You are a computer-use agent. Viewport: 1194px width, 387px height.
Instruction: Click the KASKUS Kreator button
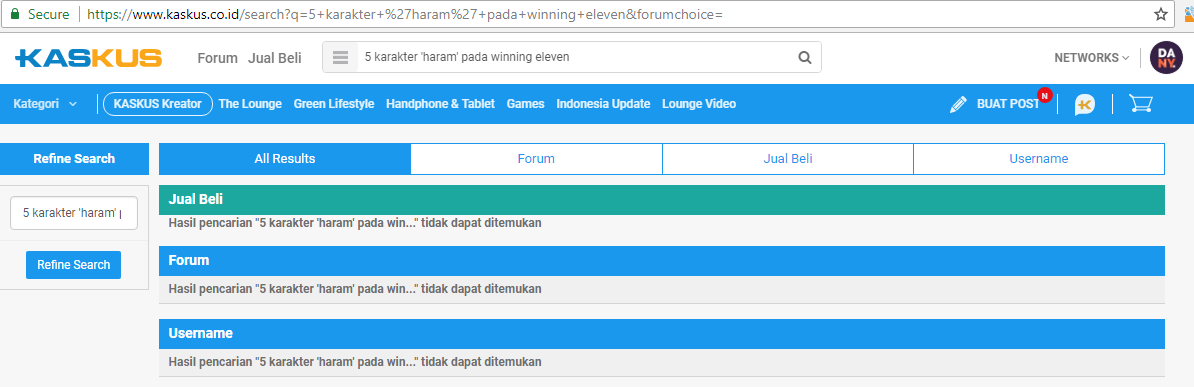pos(158,104)
